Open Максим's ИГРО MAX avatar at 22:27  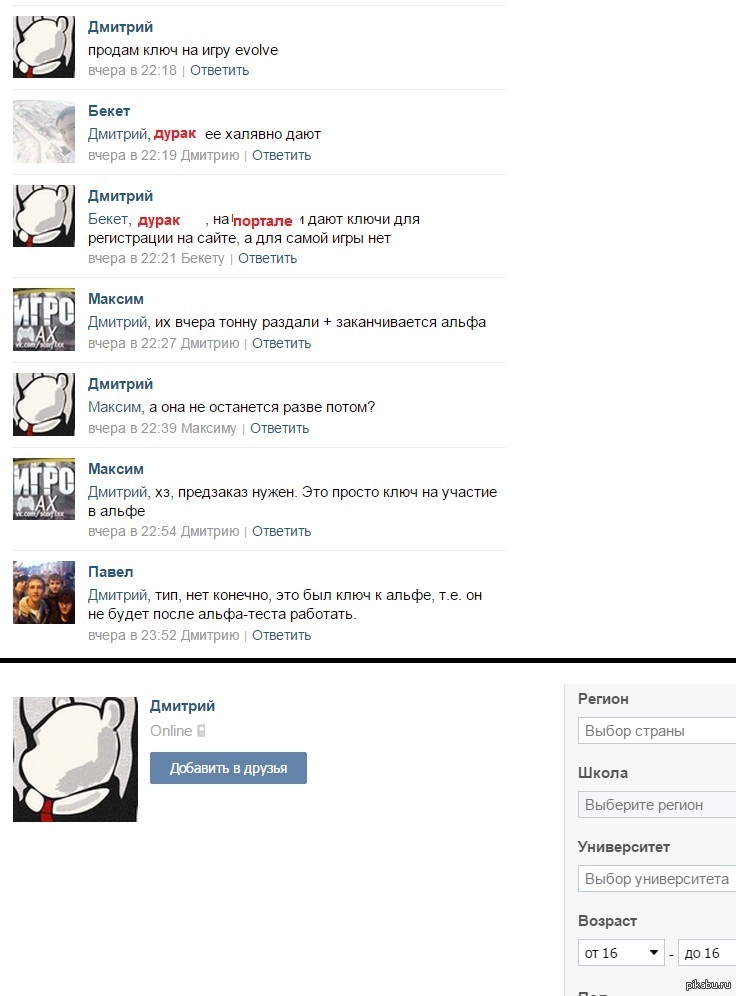tap(44, 320)
